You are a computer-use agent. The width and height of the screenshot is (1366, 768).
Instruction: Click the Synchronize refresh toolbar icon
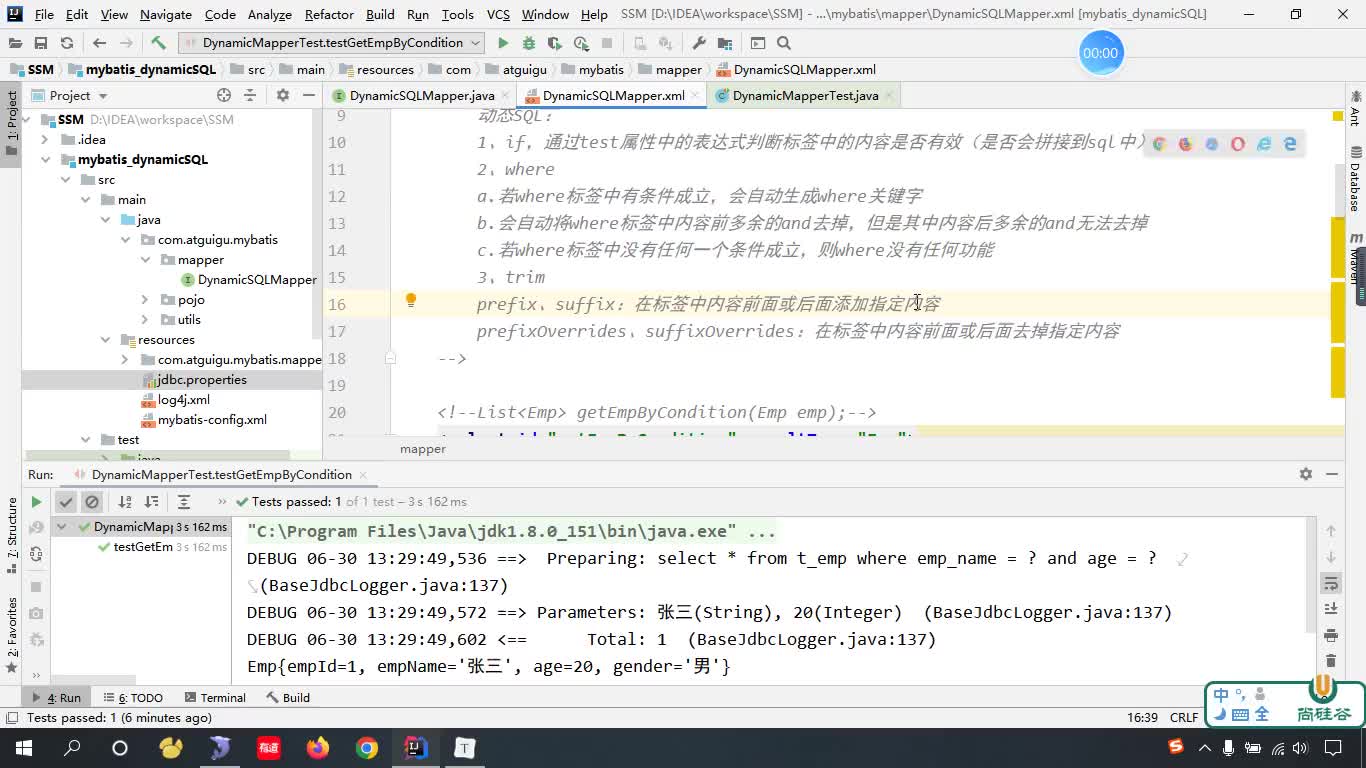coord(66,43)
